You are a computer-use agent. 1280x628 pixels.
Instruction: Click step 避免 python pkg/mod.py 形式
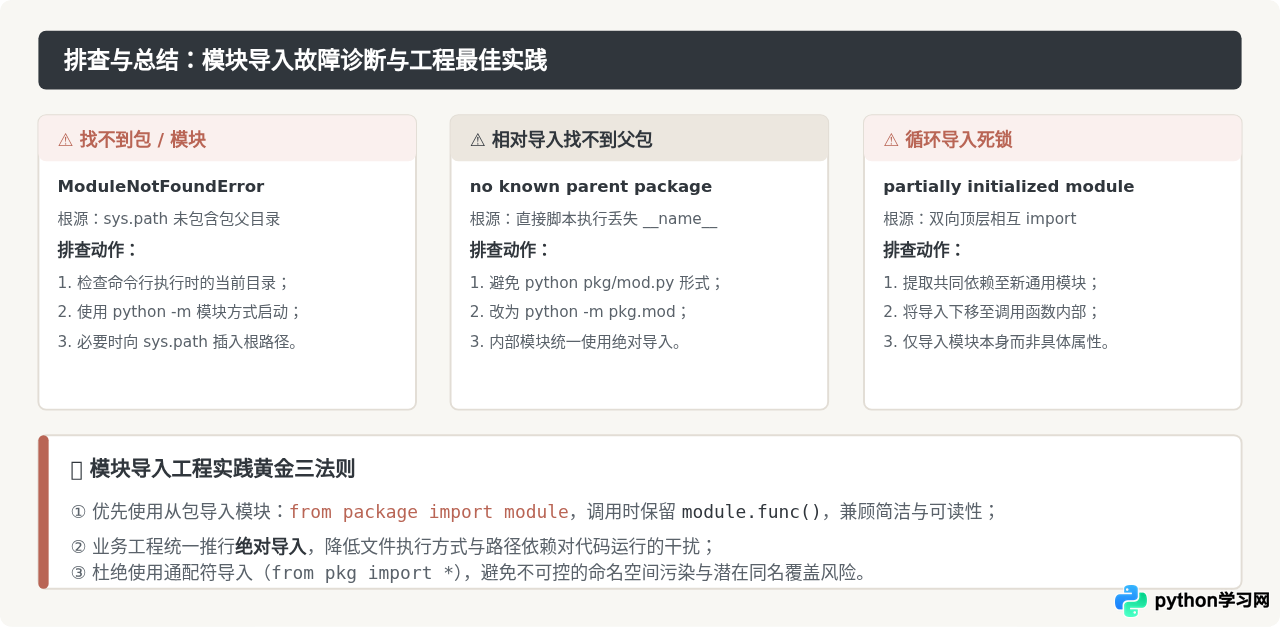coord(596,282)
